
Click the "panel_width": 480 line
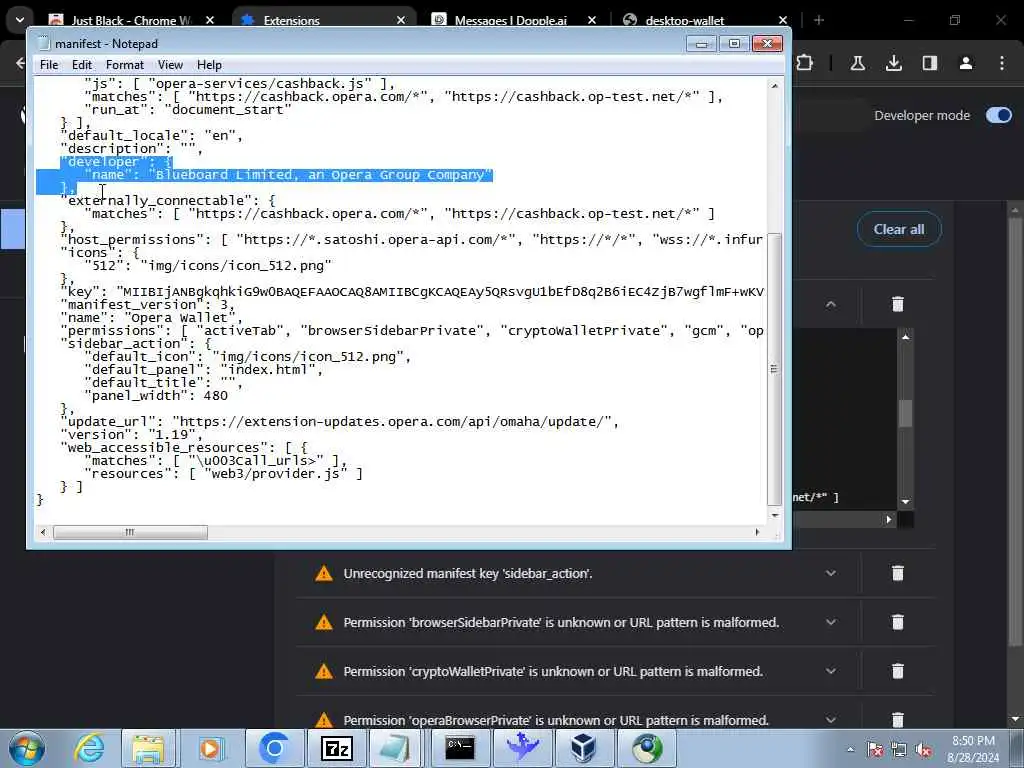point(155,396)
